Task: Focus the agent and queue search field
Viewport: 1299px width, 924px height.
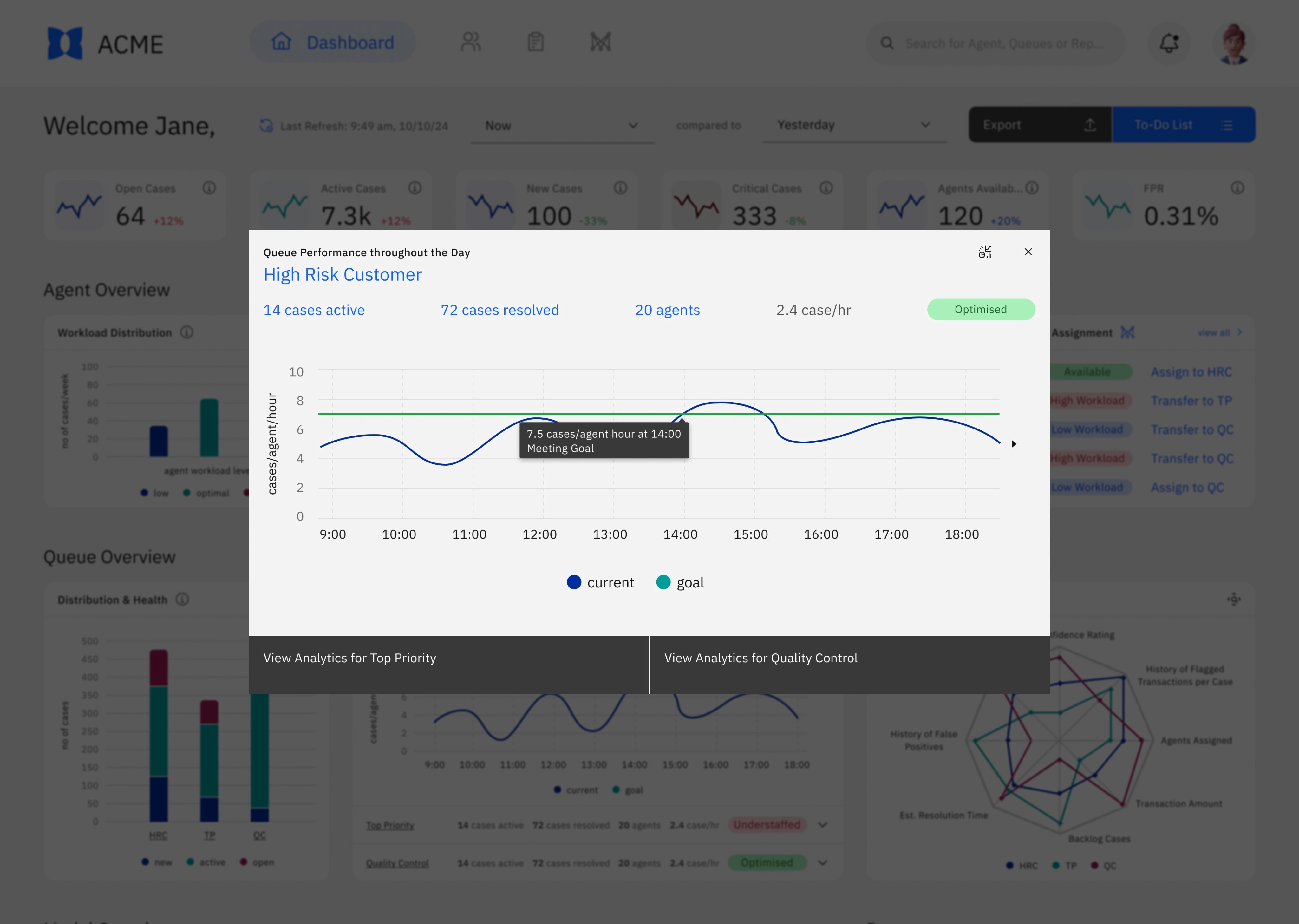Action: (x=995, y=43)
